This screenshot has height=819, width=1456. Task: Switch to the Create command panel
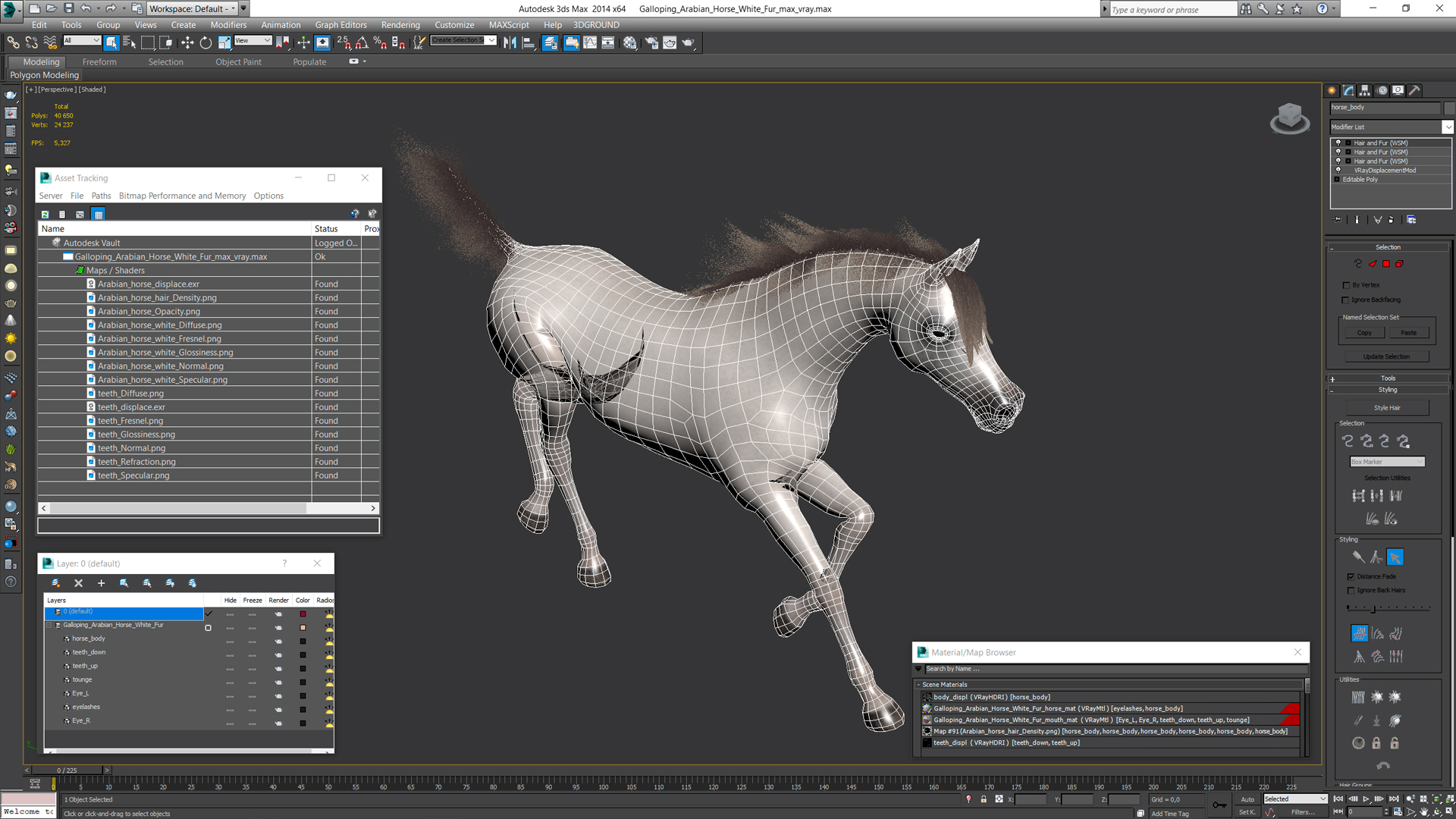[x=1332, y=90]
